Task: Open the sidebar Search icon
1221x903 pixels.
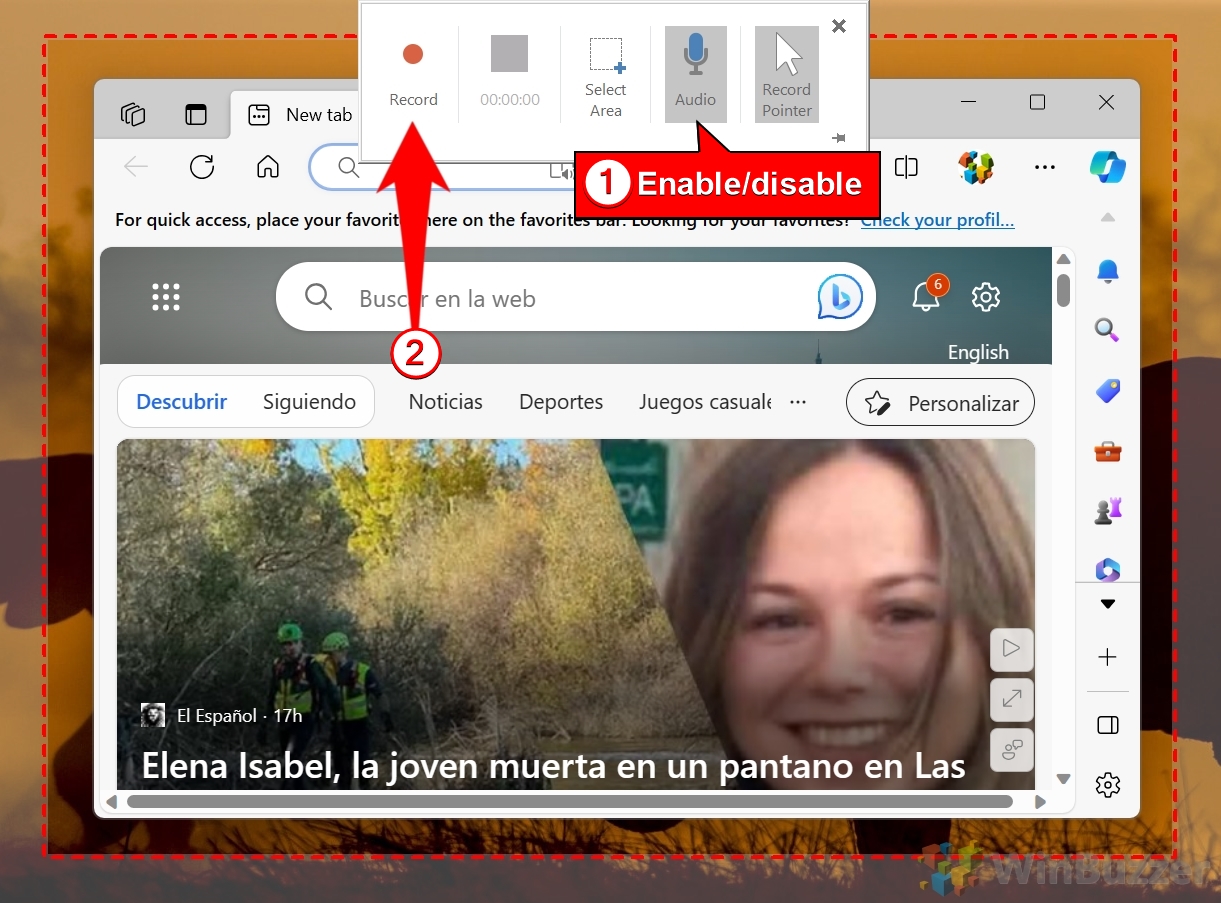Action: coord(1108,330)
